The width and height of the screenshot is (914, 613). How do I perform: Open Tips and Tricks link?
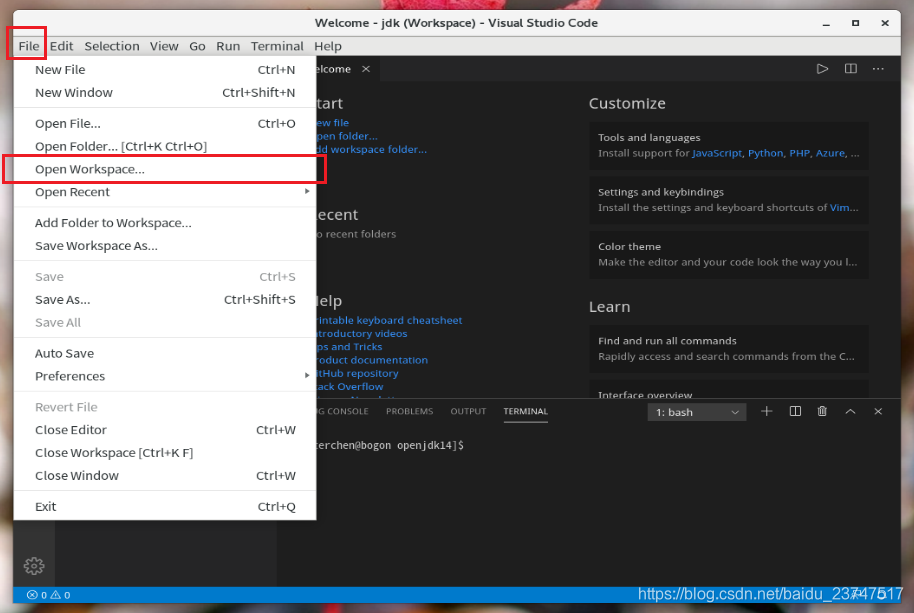tap(350, 347)
